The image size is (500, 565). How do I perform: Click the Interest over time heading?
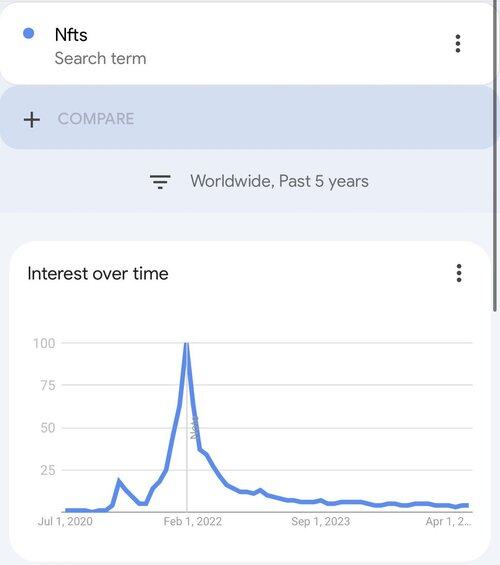[98, 273]
